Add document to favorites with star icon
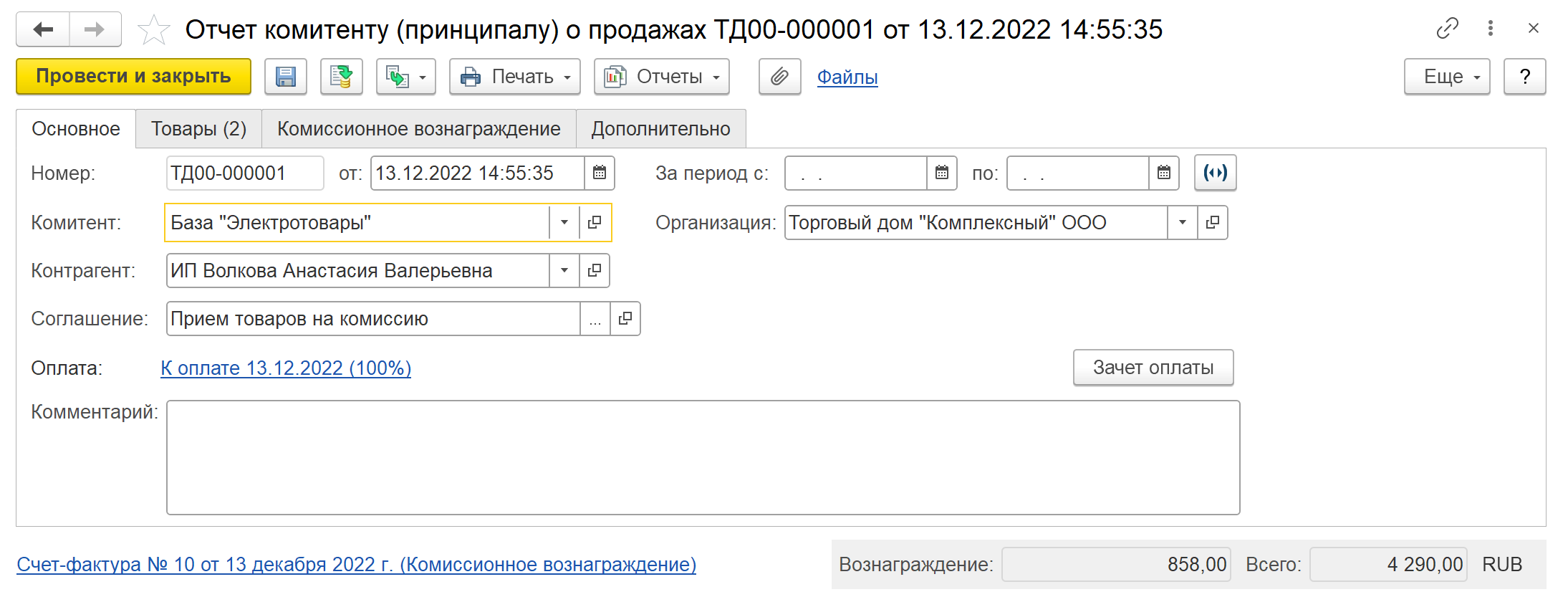Screen dimensions: 1568x602 click(153, 30)
